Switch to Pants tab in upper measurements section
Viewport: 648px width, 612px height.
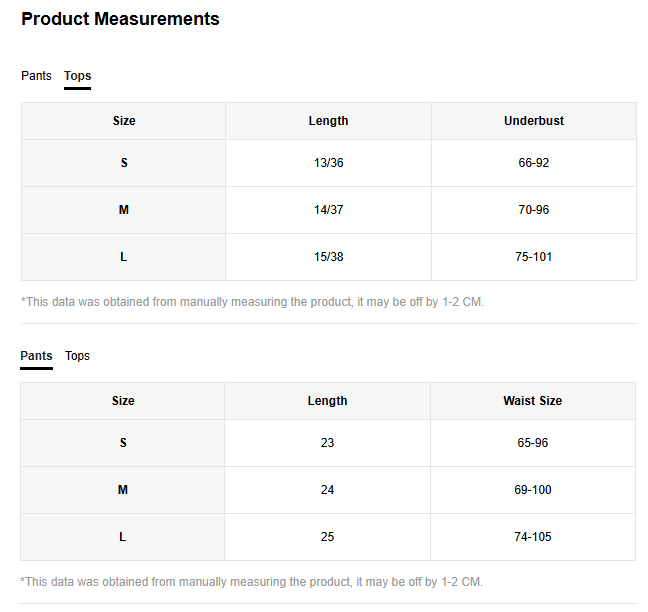36,76
